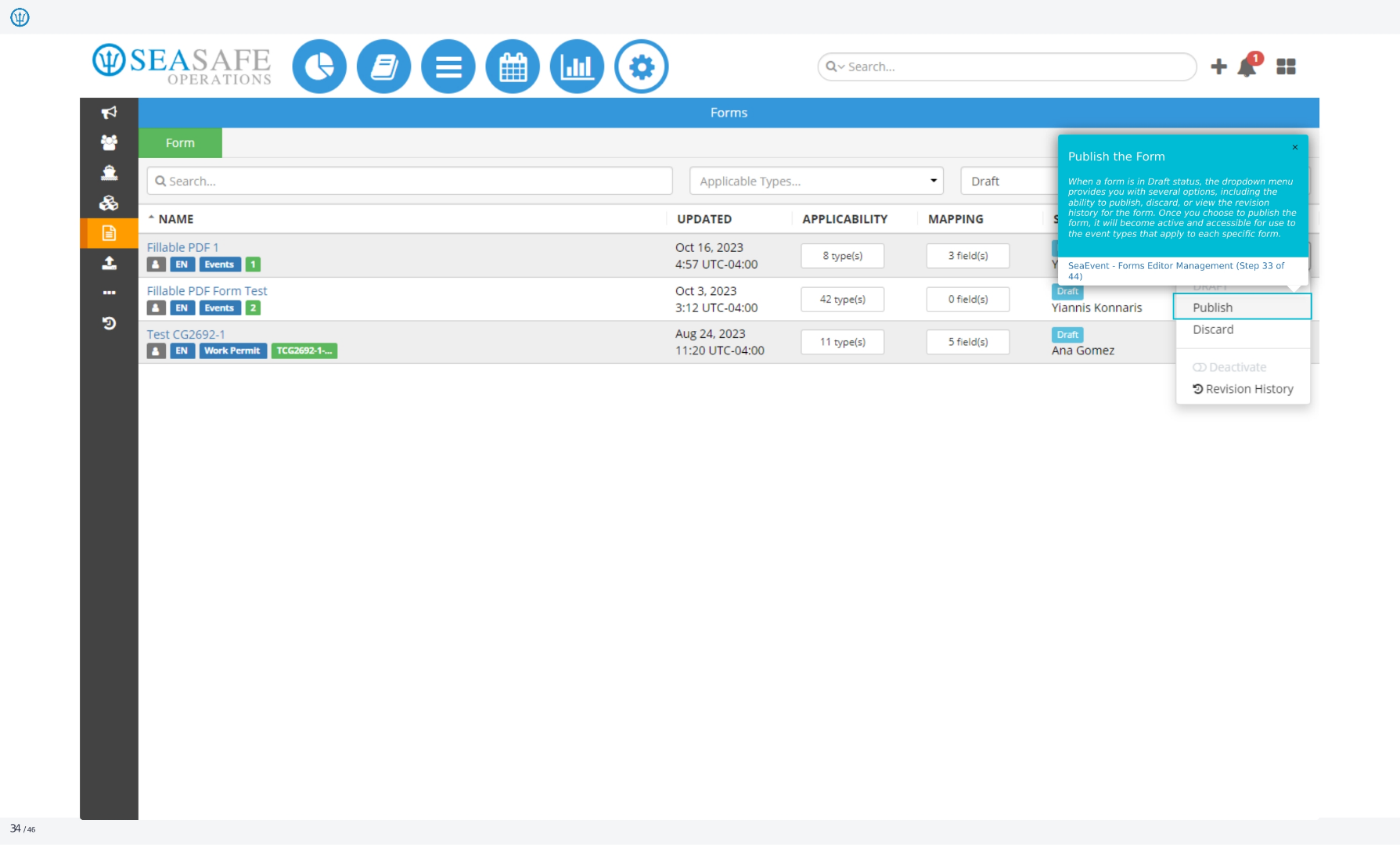Click the SeaSafe Operations logo

pos(182,64)
